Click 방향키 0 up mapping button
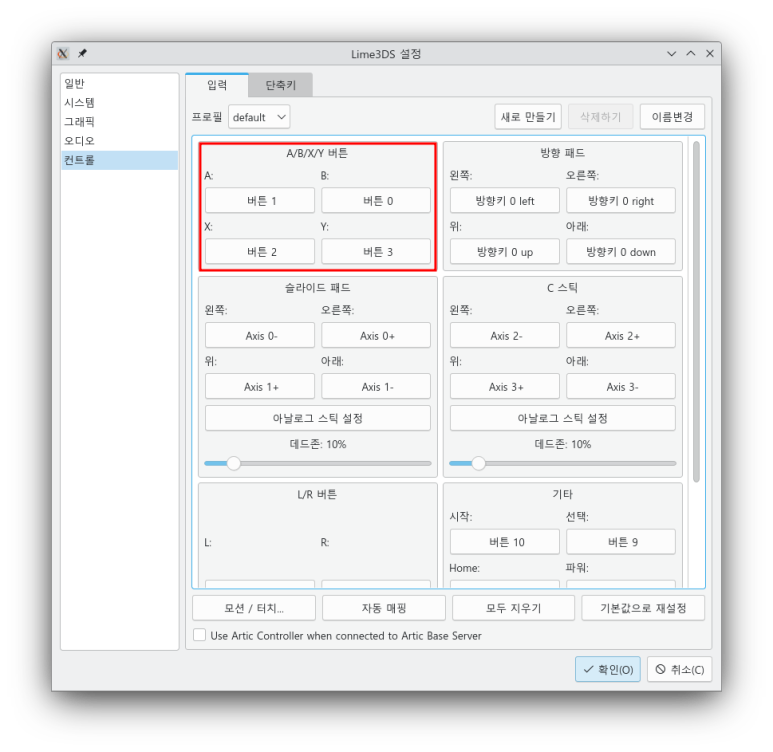 (x=505, y=252)
